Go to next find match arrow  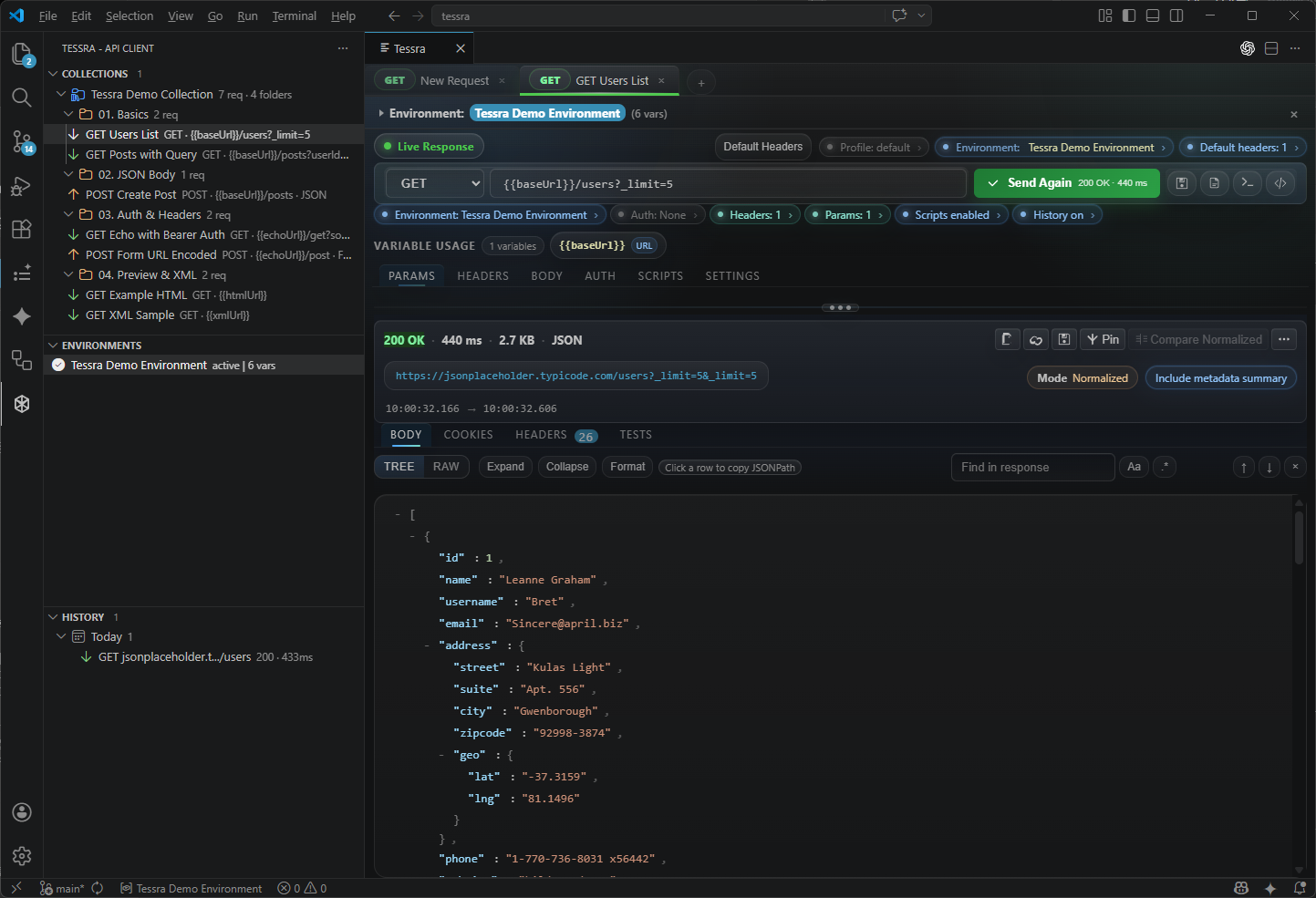[1269, 468]
